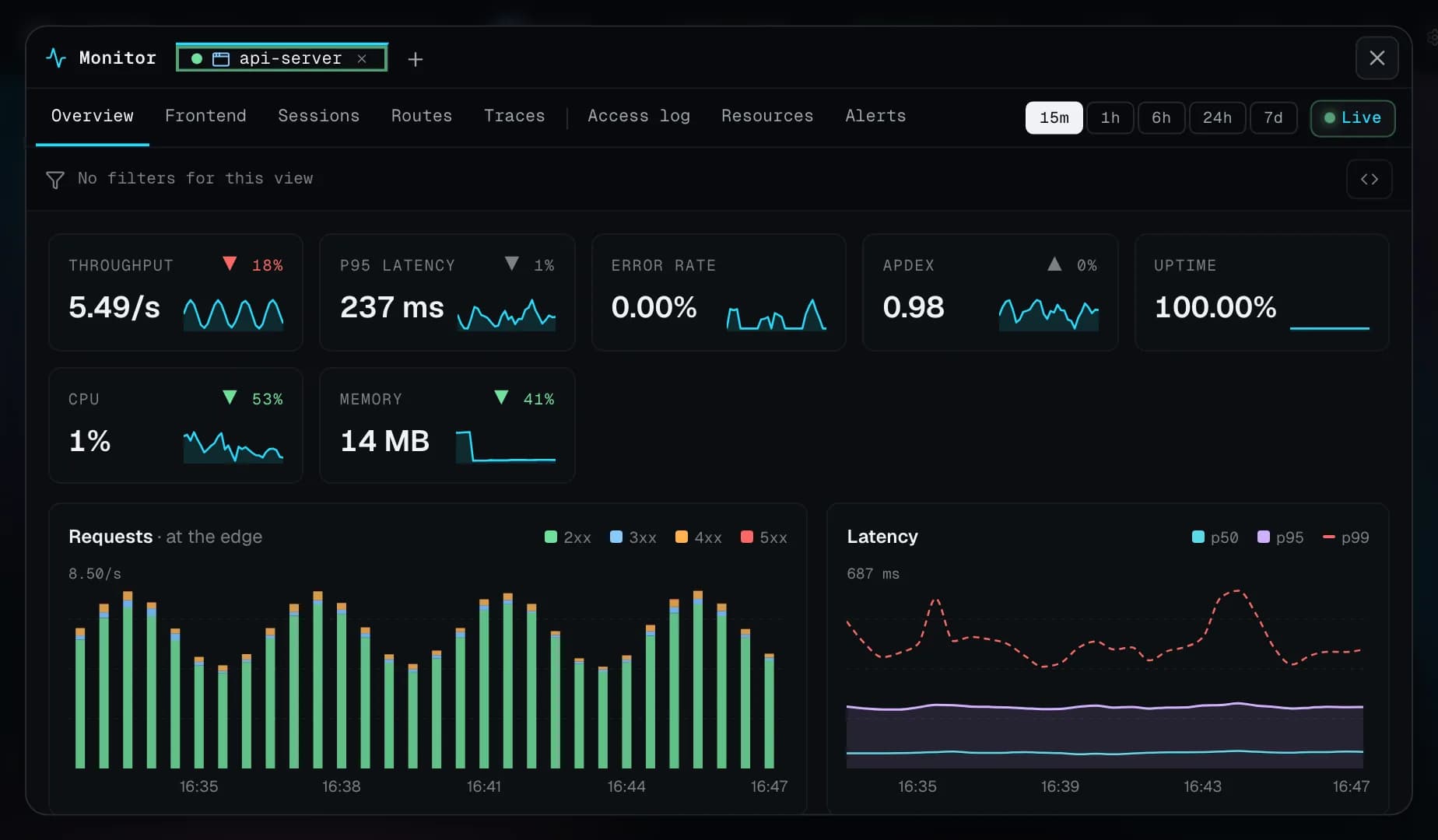Click the Uptime 100.00% value
This screenshot has width=1438, height=840.
[1215, 307]
